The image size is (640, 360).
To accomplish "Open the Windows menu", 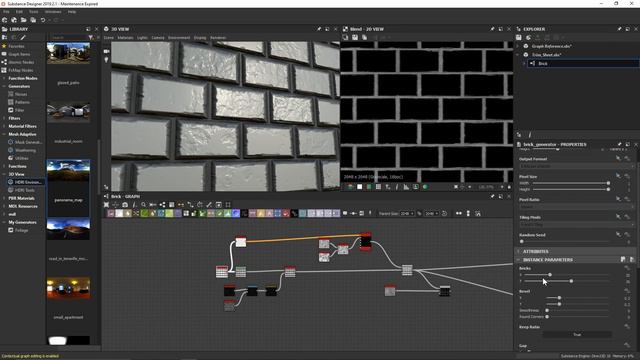I will pos(53,12).
